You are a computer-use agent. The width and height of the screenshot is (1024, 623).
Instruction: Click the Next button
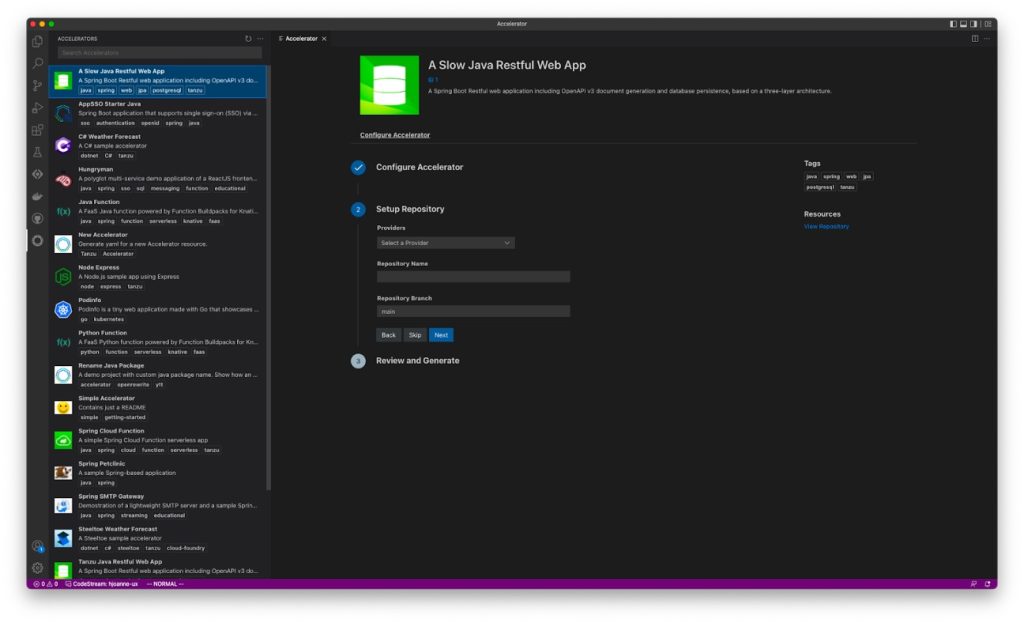point(441,335)
